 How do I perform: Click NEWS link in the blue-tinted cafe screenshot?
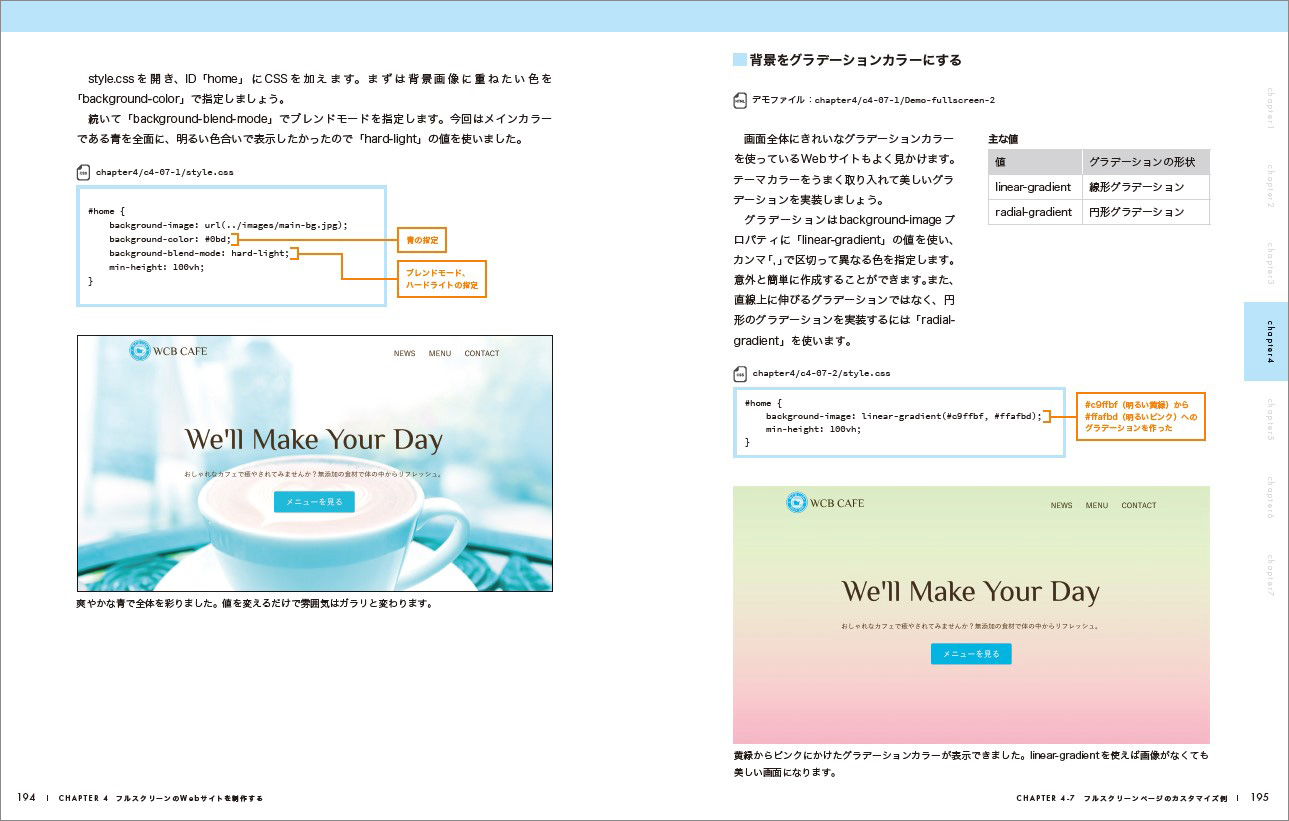click(404, 353)
